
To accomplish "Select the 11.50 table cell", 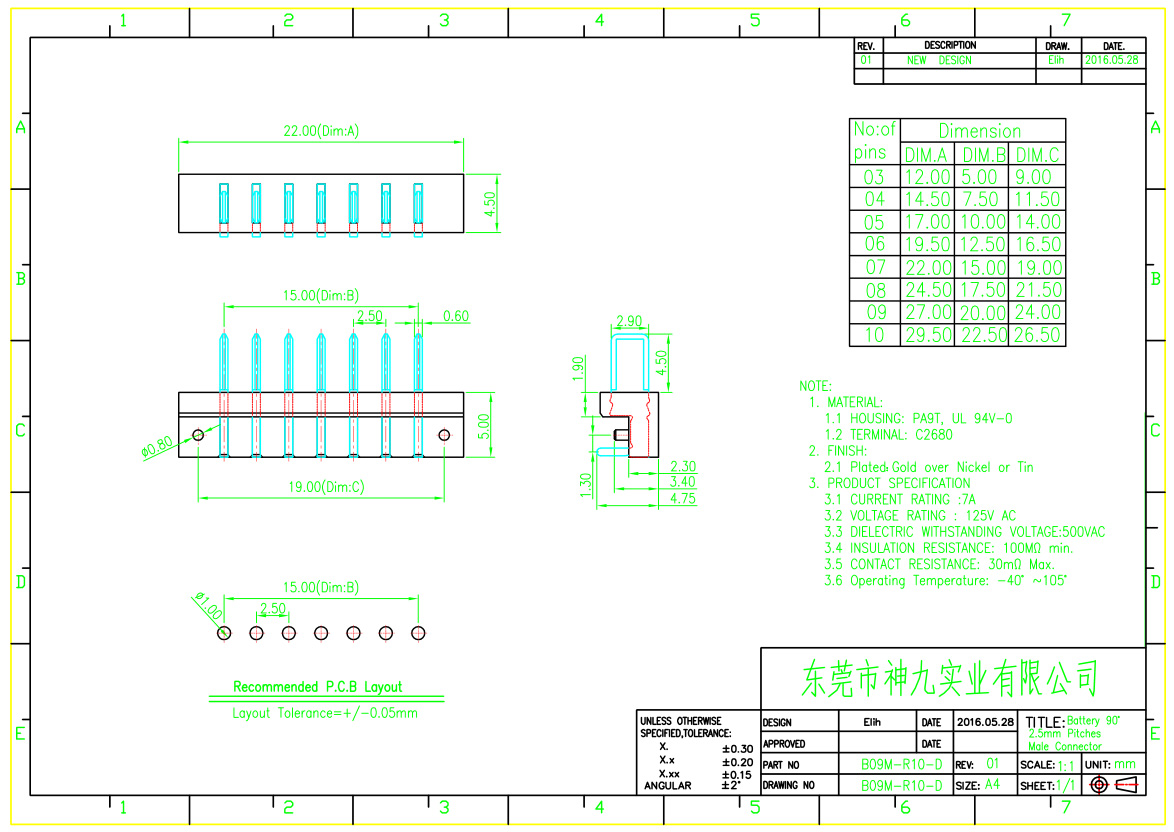I will click(x=1038, y=199).
